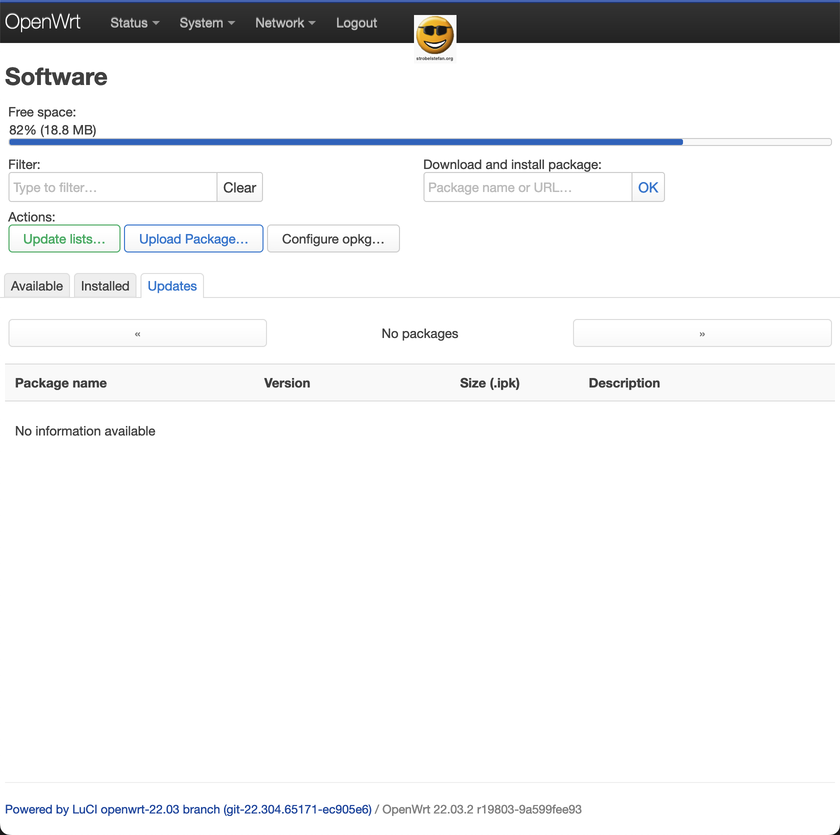This screenshot has height=835, width=840.
Task: Open the Configure opkg settings
Action: point(333,238)
